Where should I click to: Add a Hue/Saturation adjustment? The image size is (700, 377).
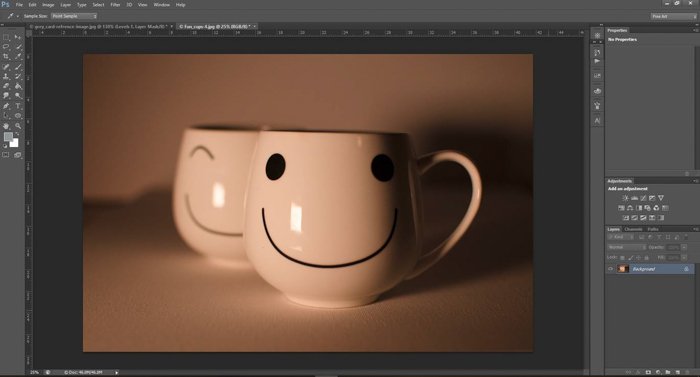[621, 208]
